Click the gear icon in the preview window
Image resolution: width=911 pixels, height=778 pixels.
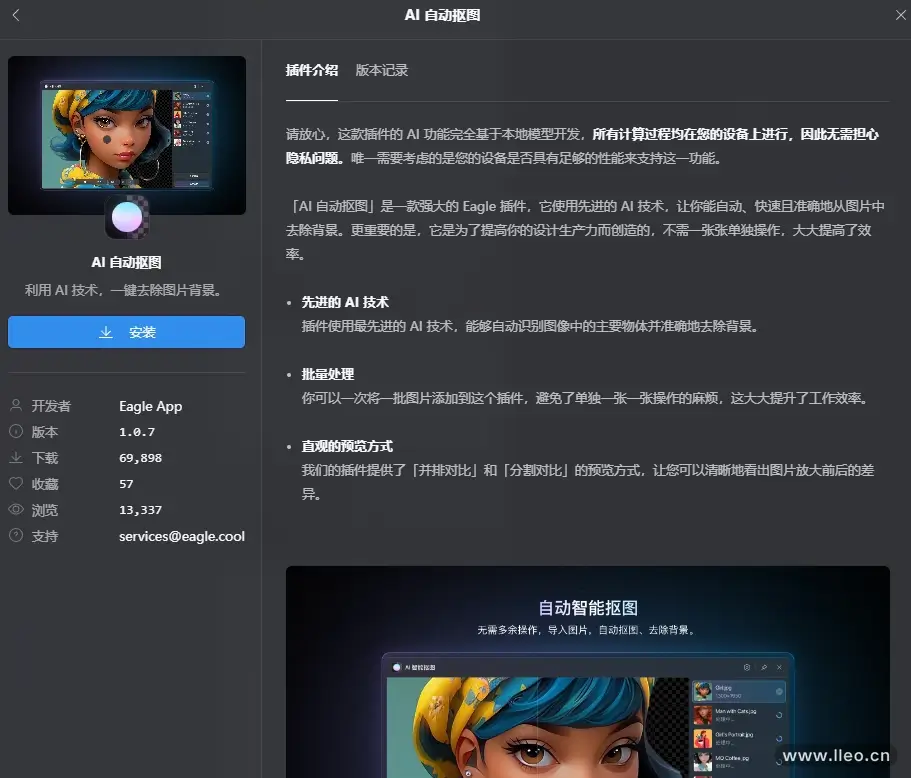746,667
